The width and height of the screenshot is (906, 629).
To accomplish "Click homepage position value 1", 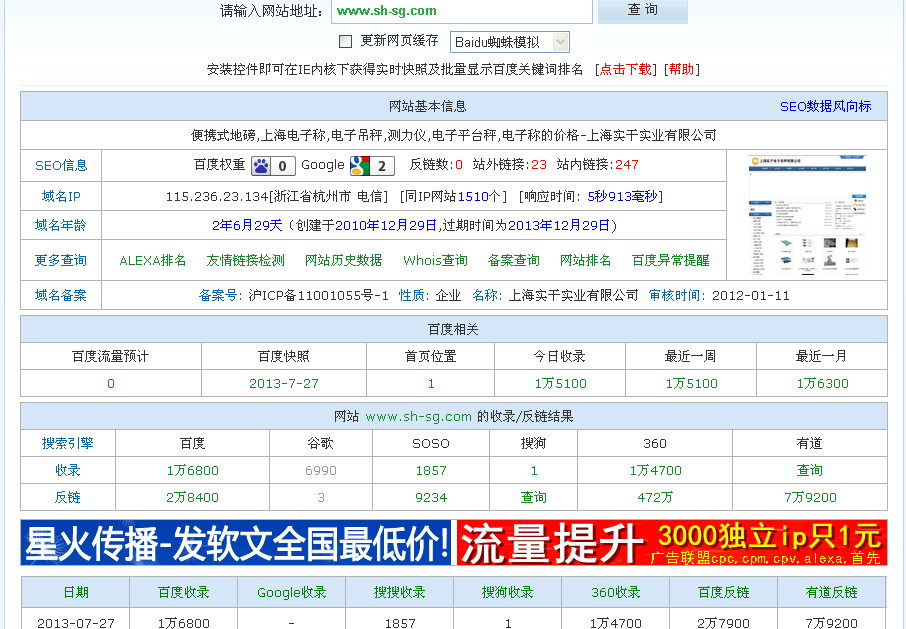I will (431, 384).
